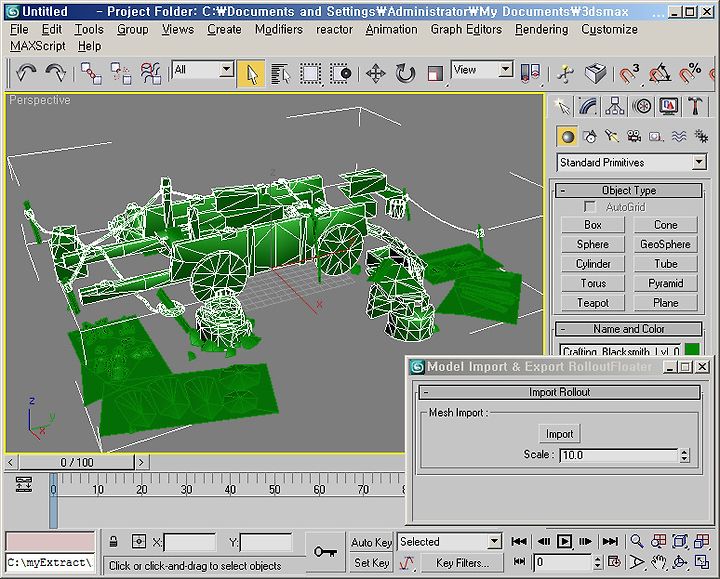Click the Cone primitive button
Screen dimensions: 720x579
(665, 225)
